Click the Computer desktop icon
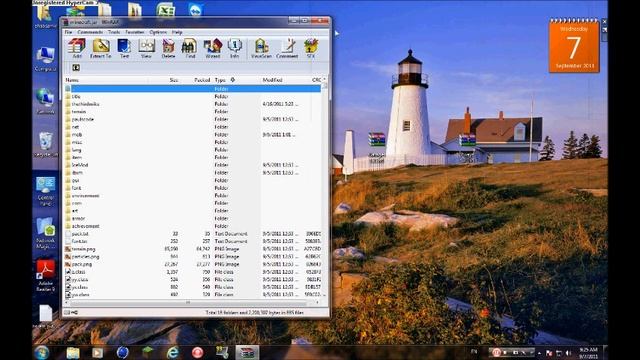640x360 pixels. [x=45, y=59]
